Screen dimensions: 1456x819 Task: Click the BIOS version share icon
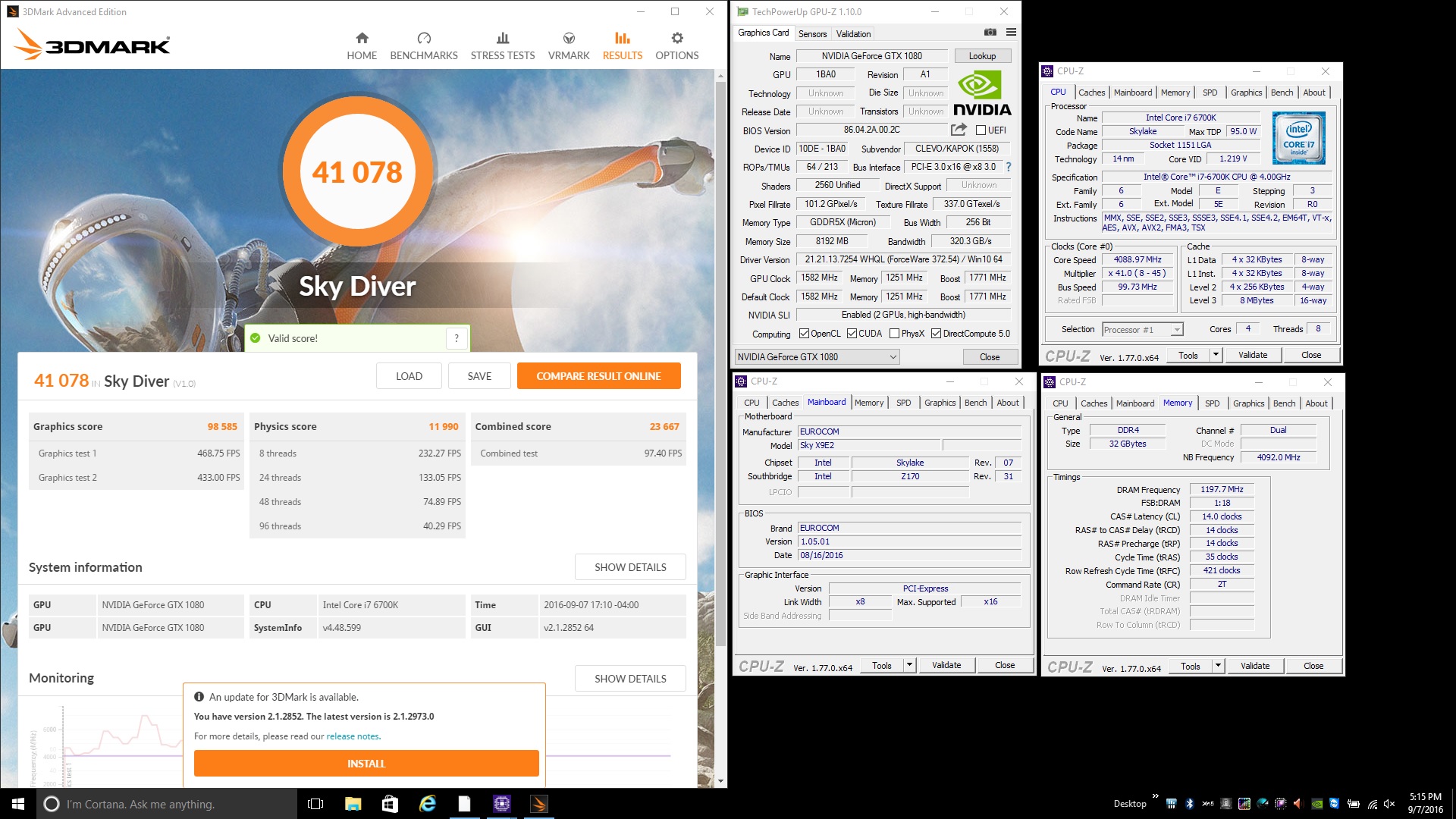tap(959, 130)
